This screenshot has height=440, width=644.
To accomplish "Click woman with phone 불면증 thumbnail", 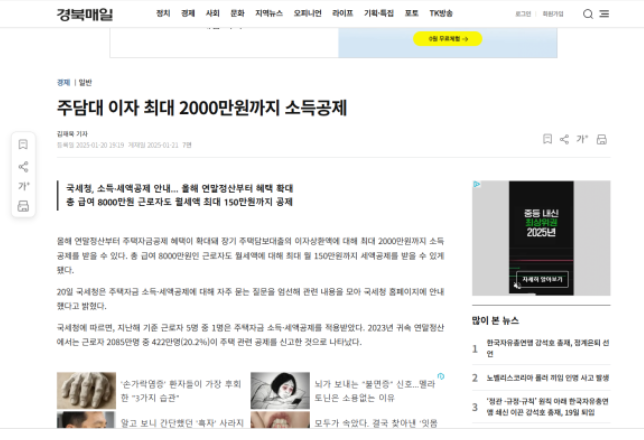I will point(280,391).
